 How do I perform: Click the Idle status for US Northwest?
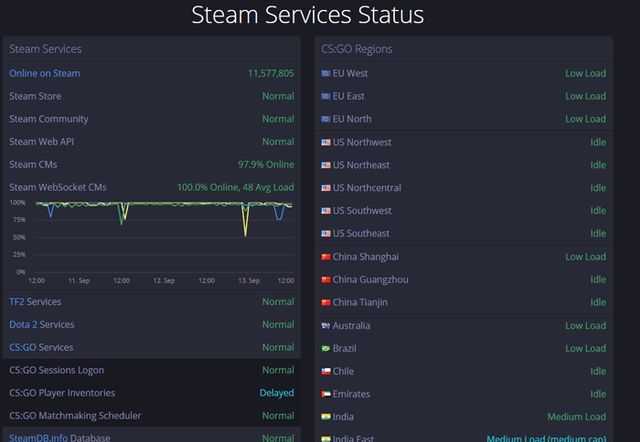point(598,142)
